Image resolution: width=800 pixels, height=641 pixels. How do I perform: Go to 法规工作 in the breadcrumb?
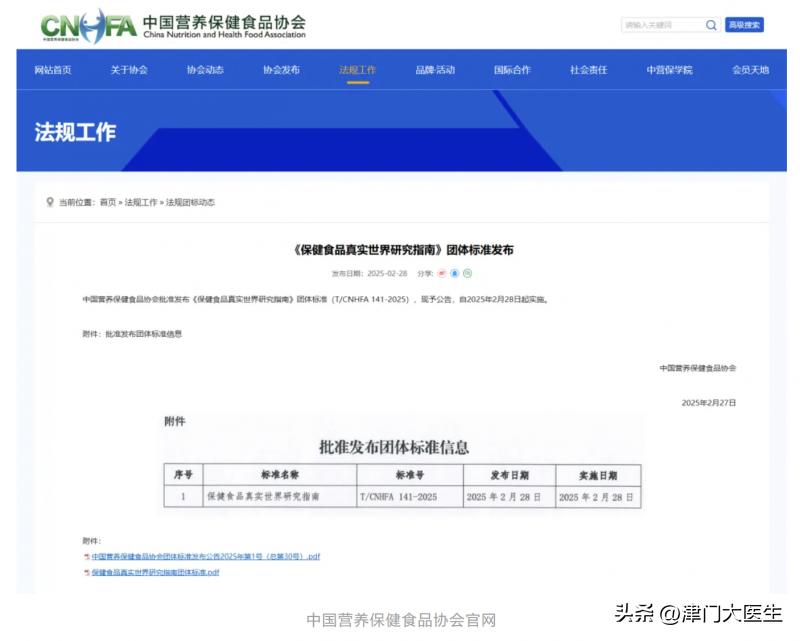pos(141,203)
